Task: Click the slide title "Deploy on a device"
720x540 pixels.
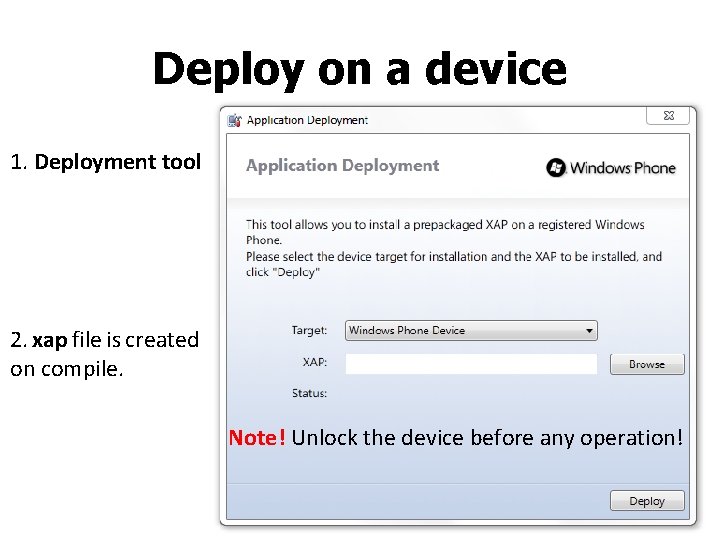Action: click(x=360, y=69)
